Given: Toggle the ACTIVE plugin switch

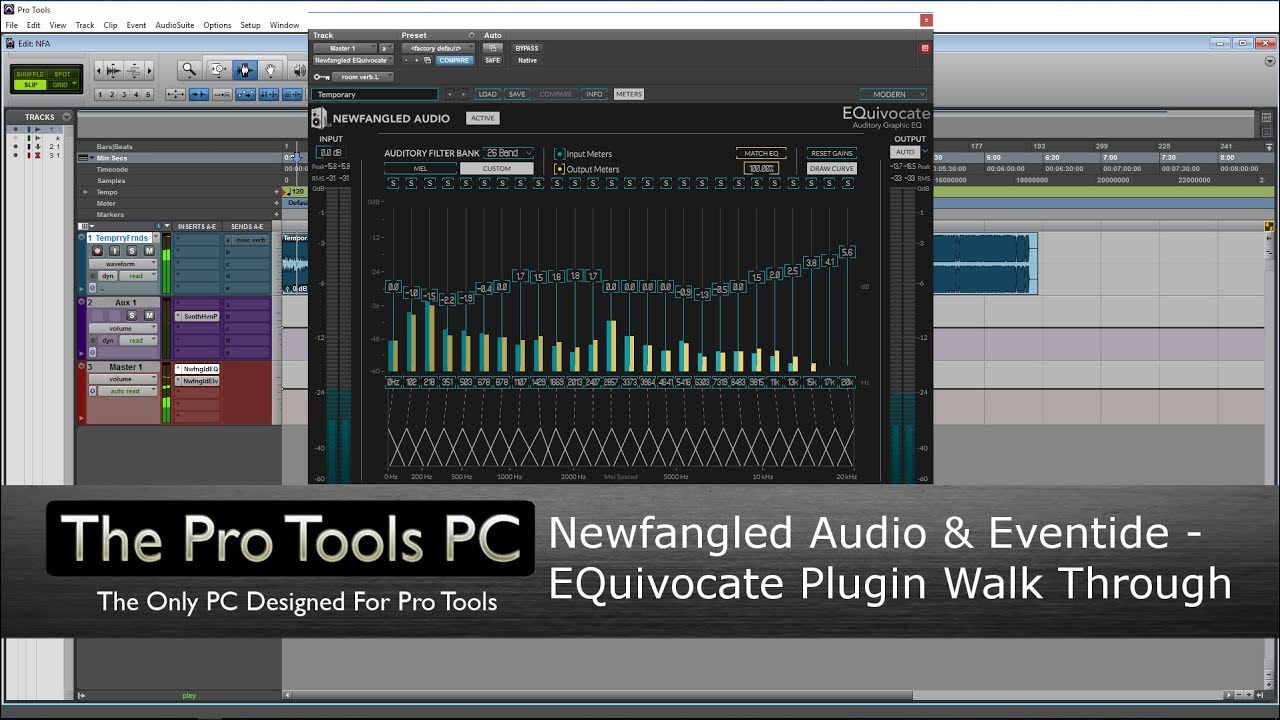Looking at the screenshot, I should coord(482,118).
